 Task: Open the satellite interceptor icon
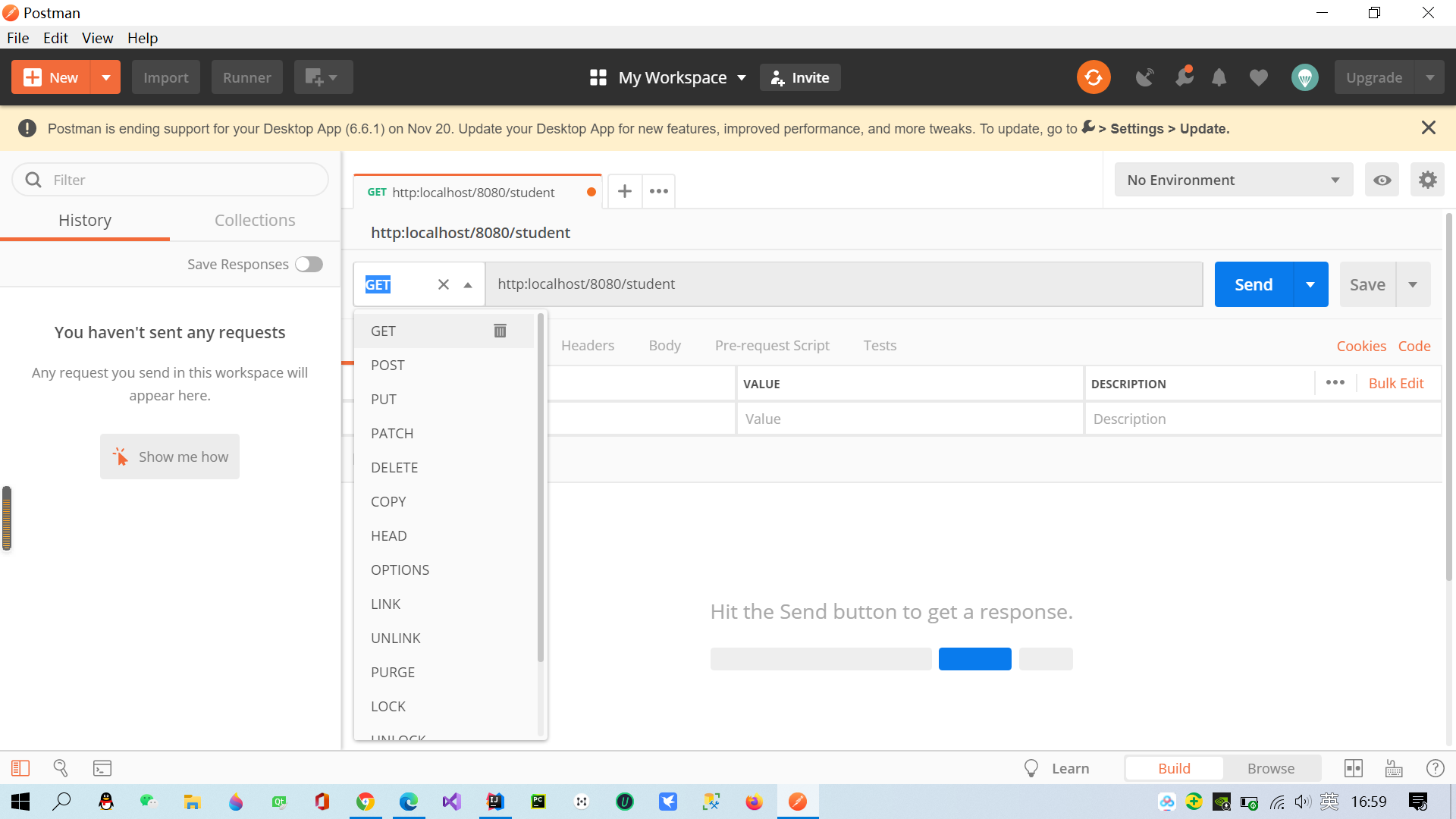pyautogui.click(x=1144, y=77)
